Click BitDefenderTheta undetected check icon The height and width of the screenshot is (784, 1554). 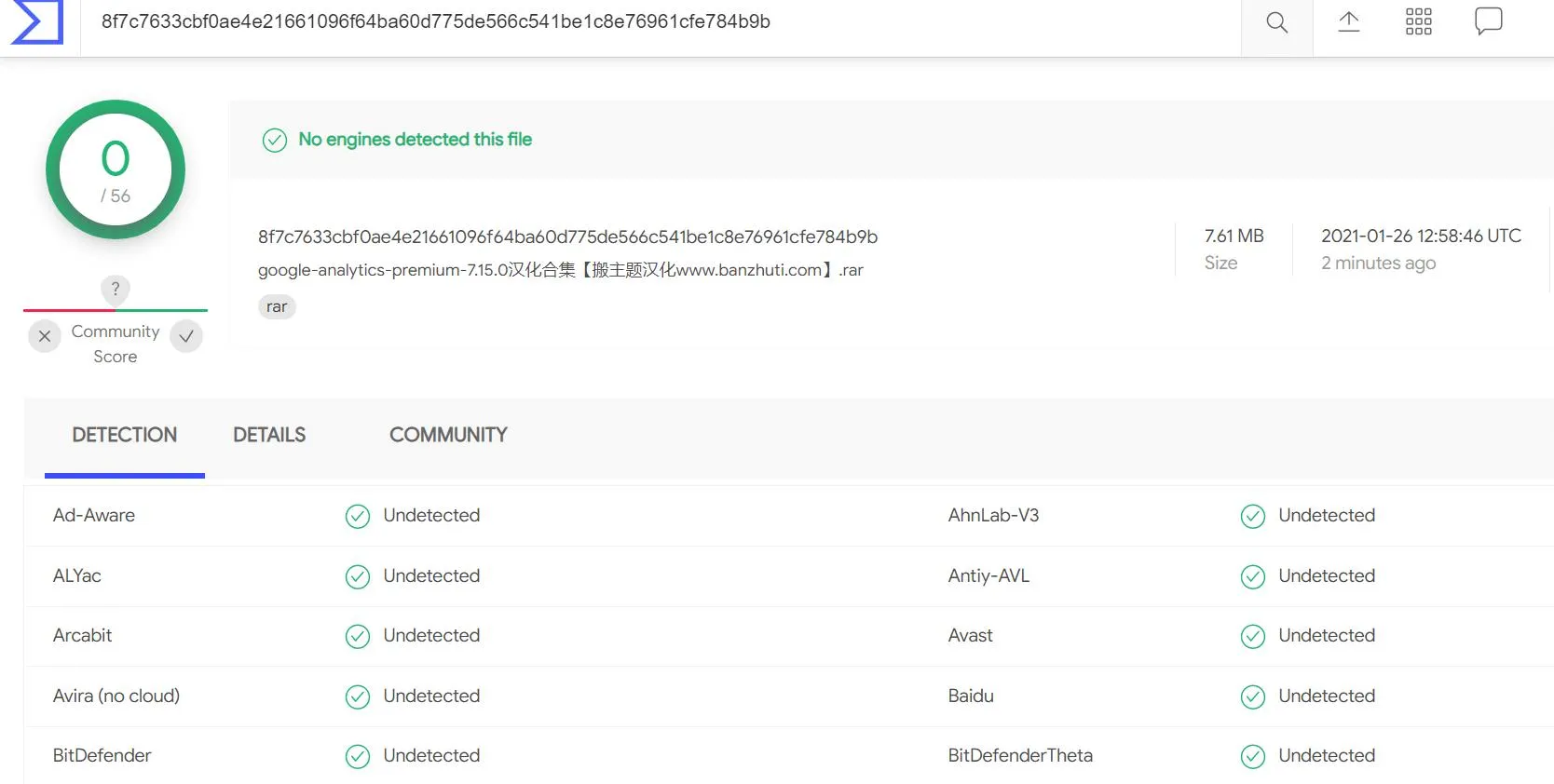coord(1253,756)
